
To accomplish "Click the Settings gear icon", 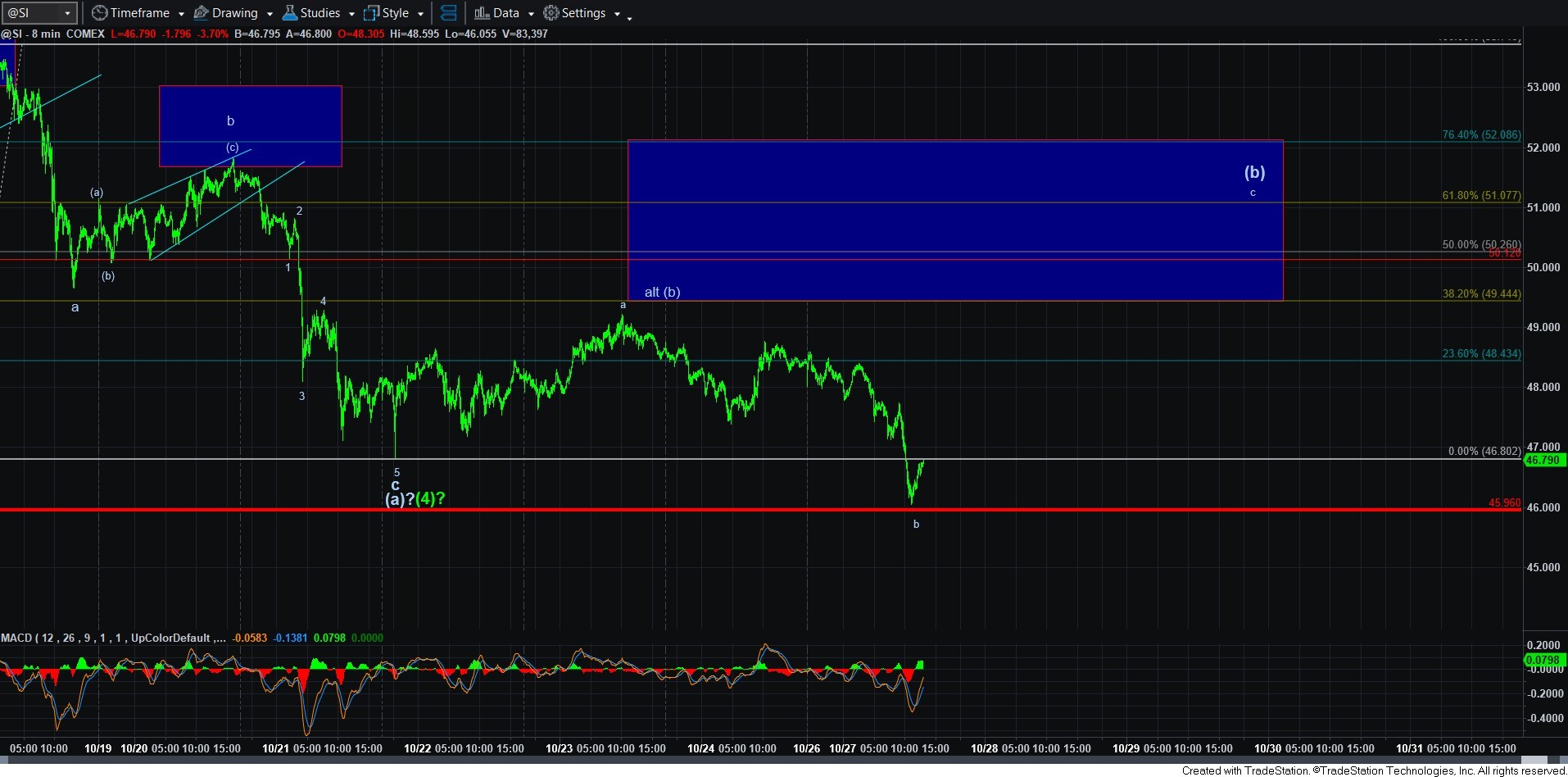I will pos(551,13).
